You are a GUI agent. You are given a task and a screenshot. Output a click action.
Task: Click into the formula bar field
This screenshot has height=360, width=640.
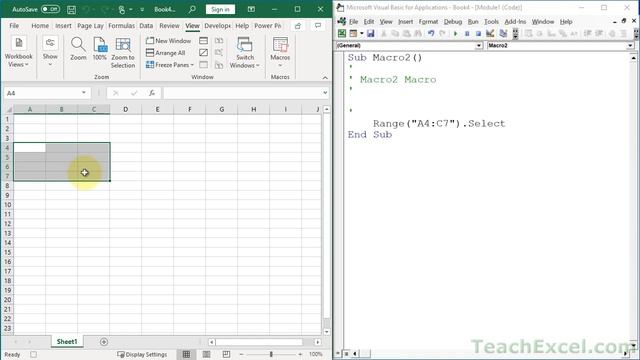tap(242, 93)
